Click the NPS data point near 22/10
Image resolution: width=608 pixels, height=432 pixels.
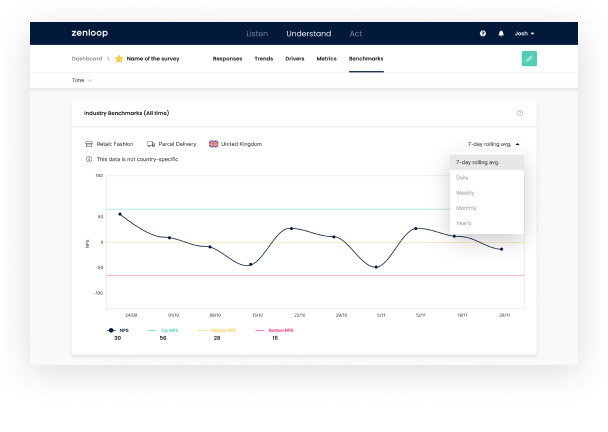click(292, 228)
